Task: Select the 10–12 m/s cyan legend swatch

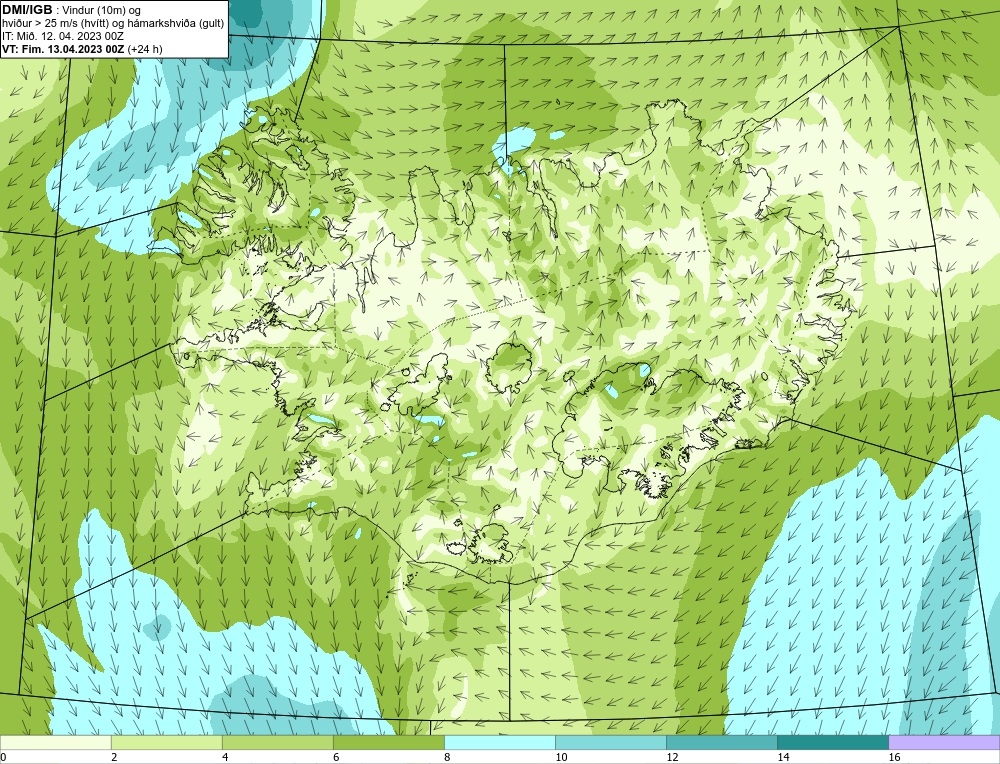Action: (610, 742)
